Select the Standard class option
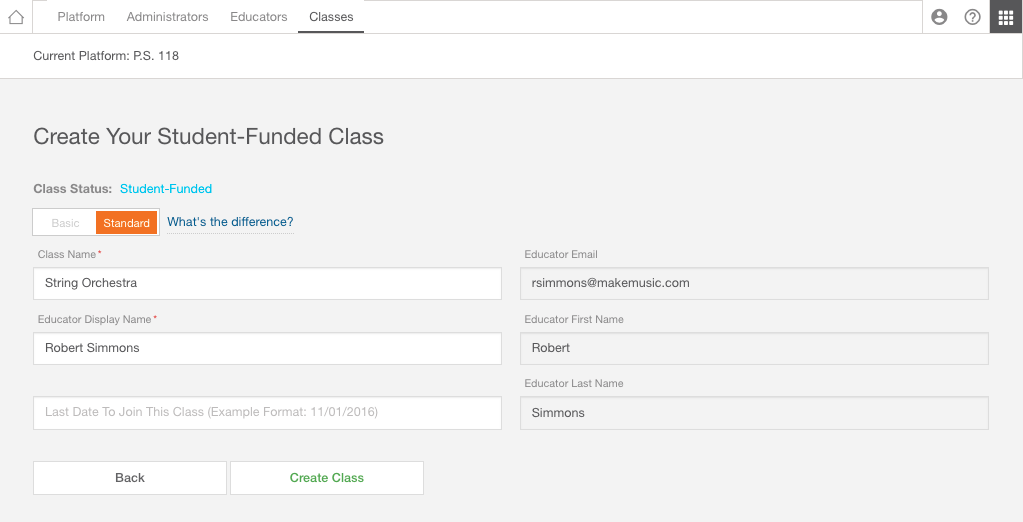The image size is (1023, 522). pyautogui.click(x=127, y=223)
